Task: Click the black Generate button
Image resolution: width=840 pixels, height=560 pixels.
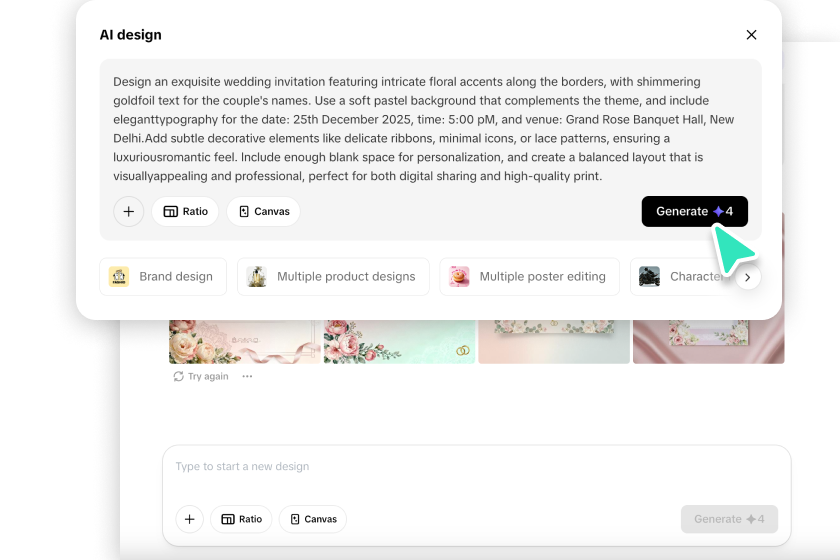Action: click(x=694, y=211)
